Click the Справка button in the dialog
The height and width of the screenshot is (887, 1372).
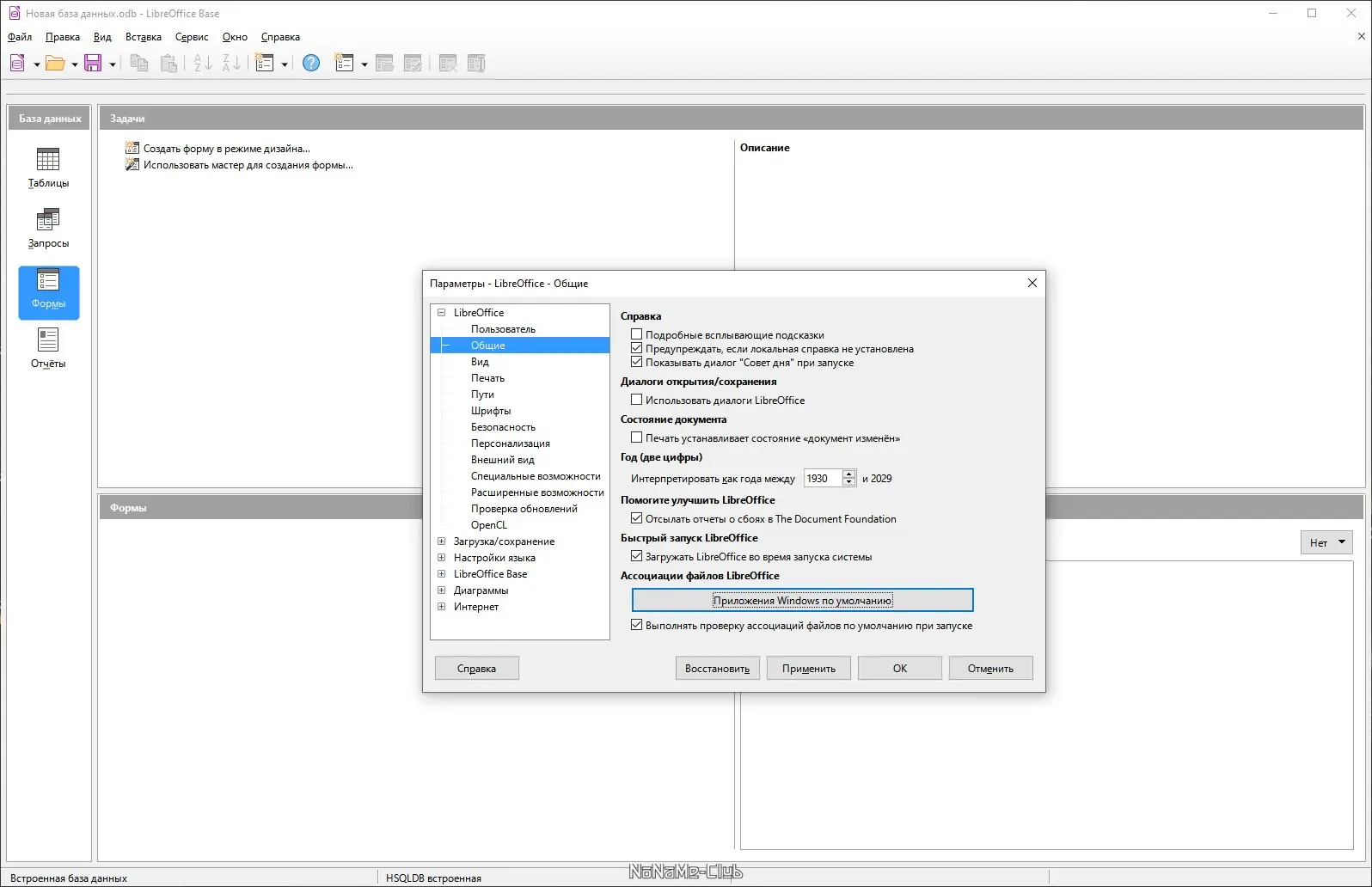tap(477, 669)
